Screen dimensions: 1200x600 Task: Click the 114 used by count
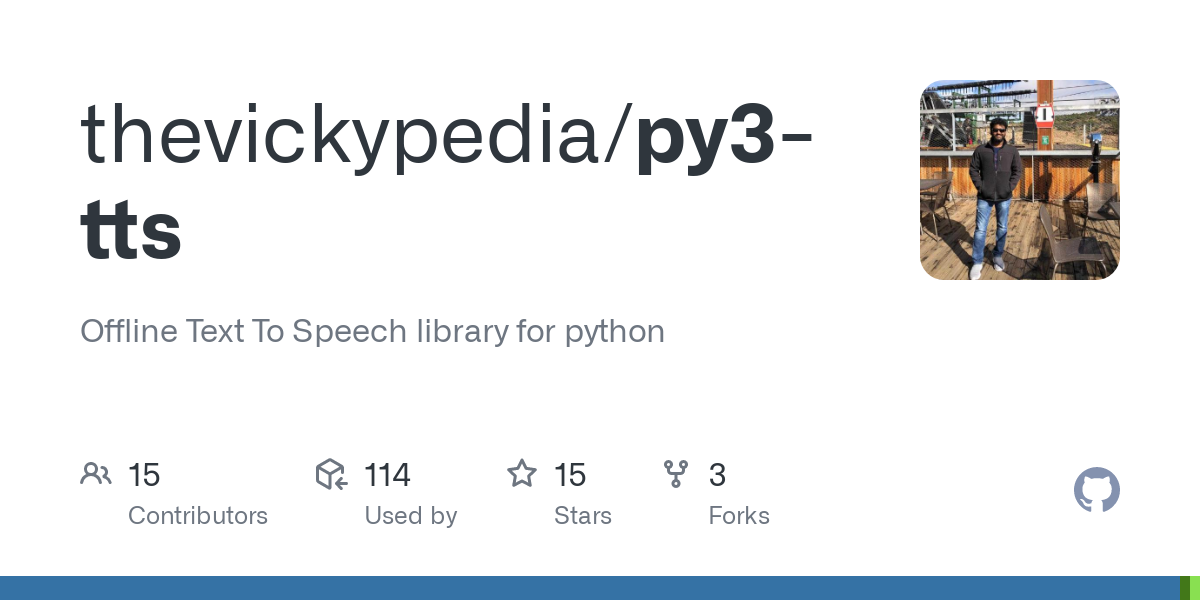[387, 475]
